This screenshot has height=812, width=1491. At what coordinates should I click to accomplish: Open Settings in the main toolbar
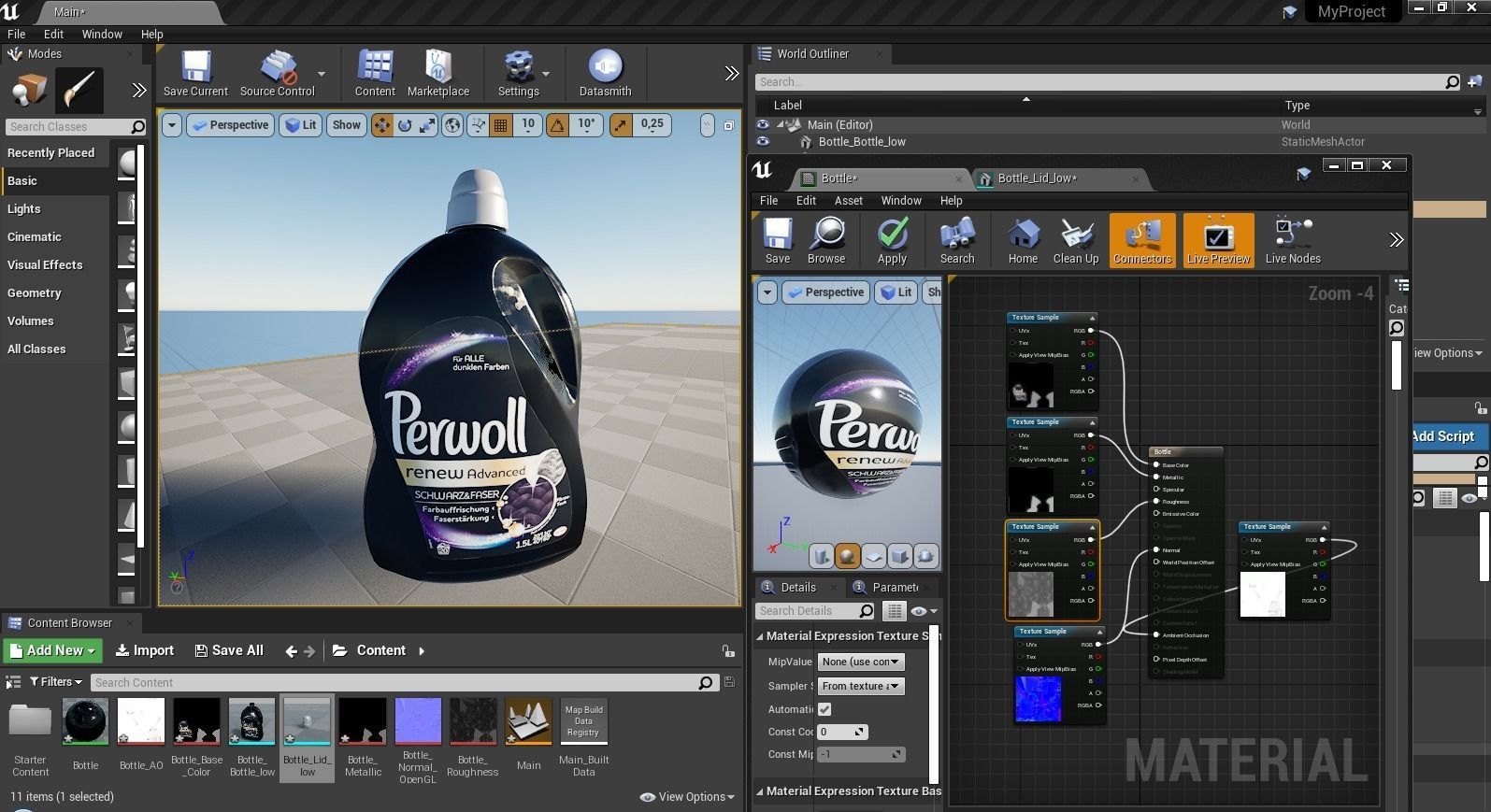[518, 74]
